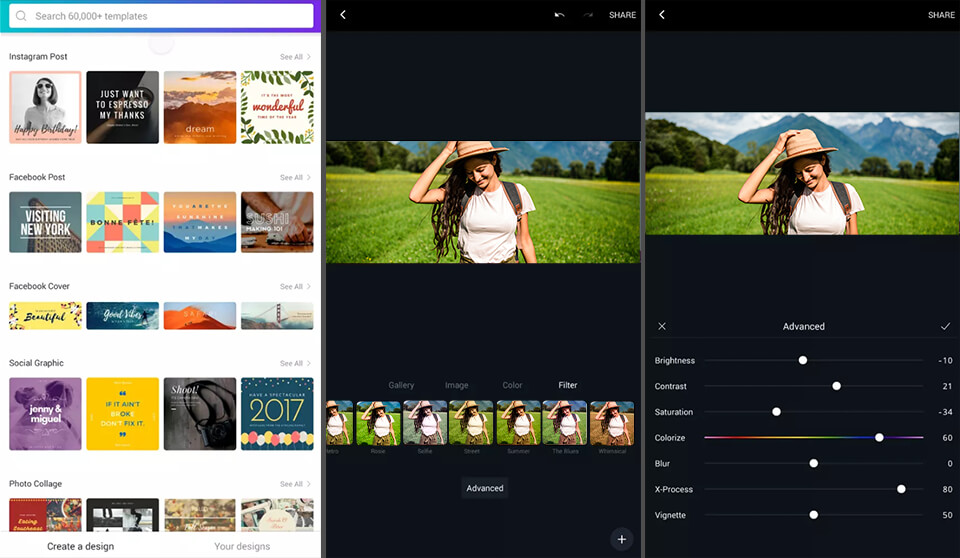Open the Bonne Fête geometric template
Screen dimensions: 960x558
[x=122, y=222]
